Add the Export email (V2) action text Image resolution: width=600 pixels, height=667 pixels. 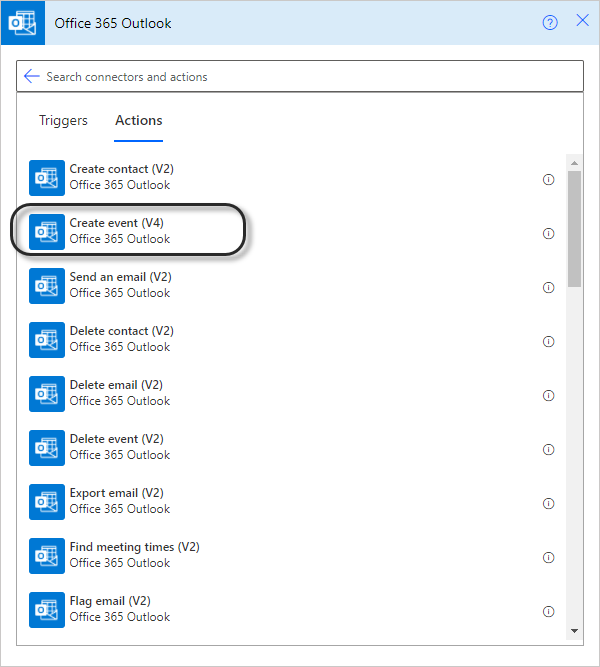(x=117, y=493)
